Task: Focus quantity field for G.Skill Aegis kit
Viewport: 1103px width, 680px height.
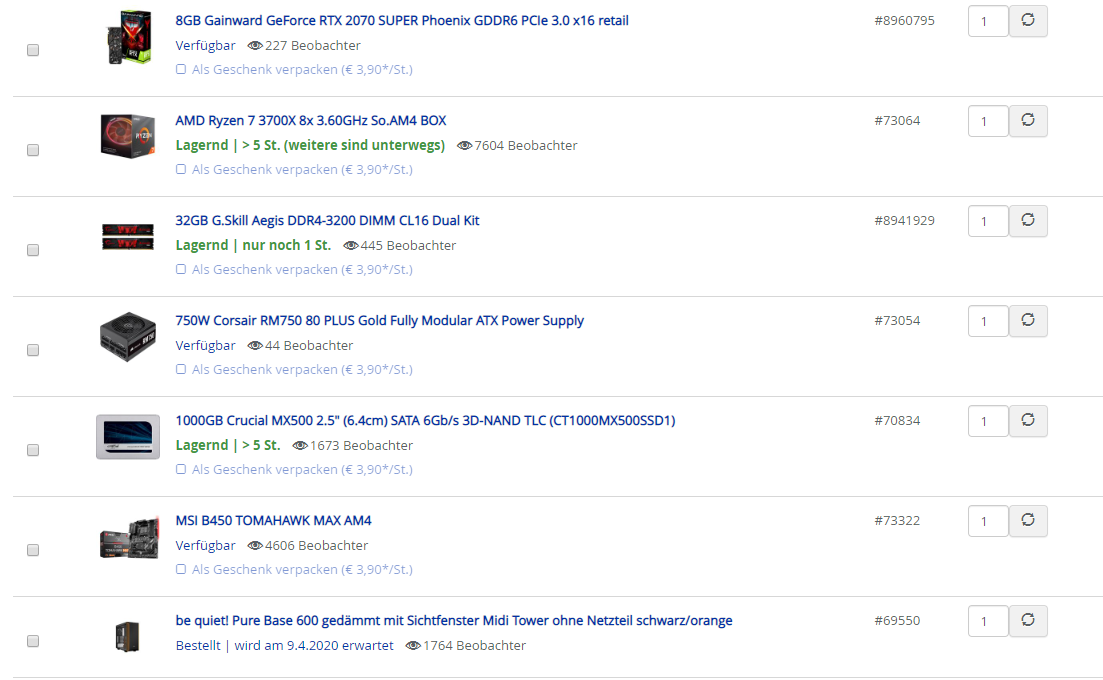Action: click(988, 221)
